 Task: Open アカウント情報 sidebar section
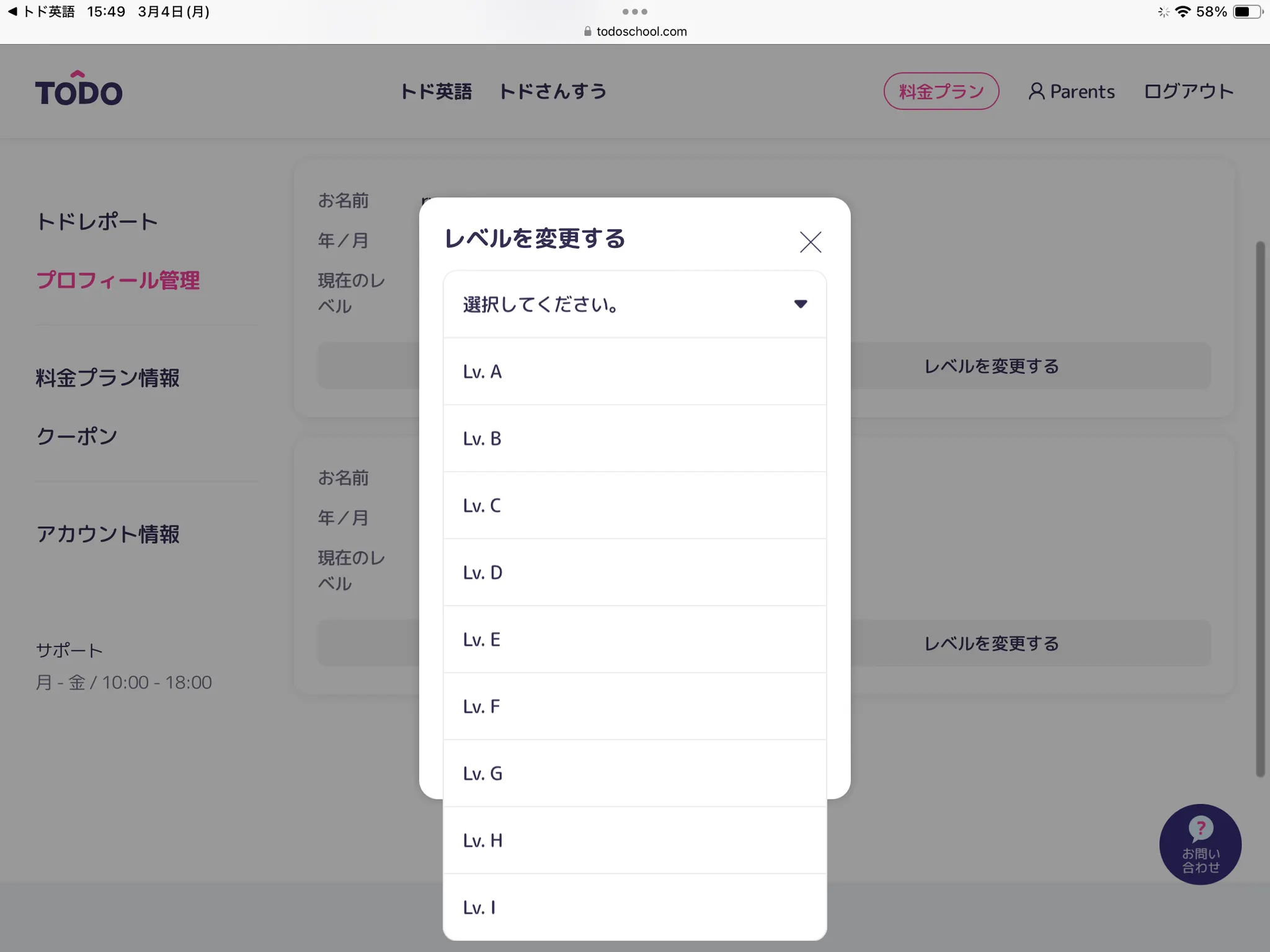coord(108,534)
